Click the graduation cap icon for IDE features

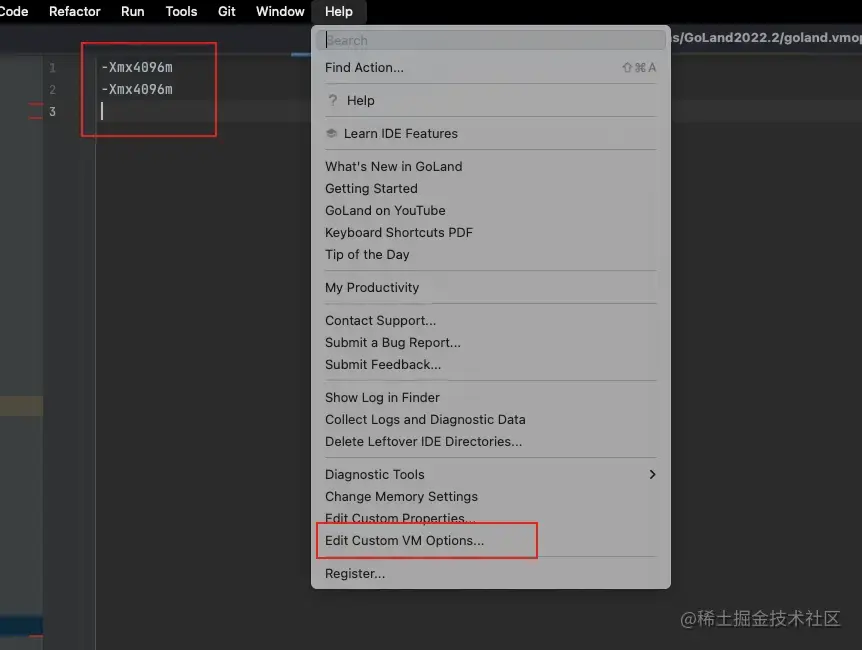pos(331,133)
